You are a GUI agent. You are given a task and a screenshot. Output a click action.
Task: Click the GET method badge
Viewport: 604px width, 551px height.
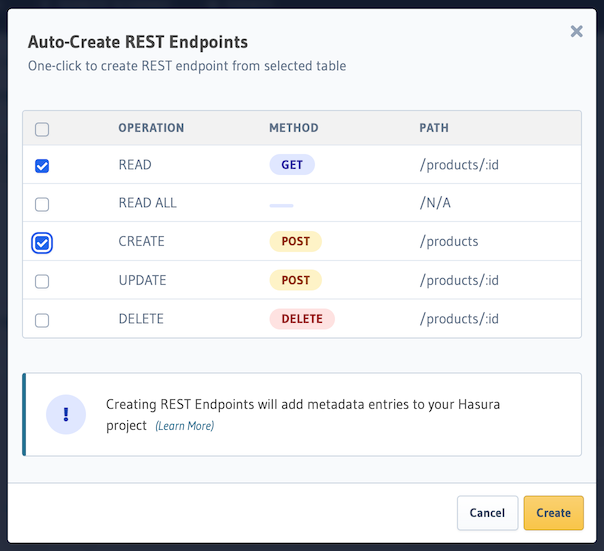click(x=292, y=165)
